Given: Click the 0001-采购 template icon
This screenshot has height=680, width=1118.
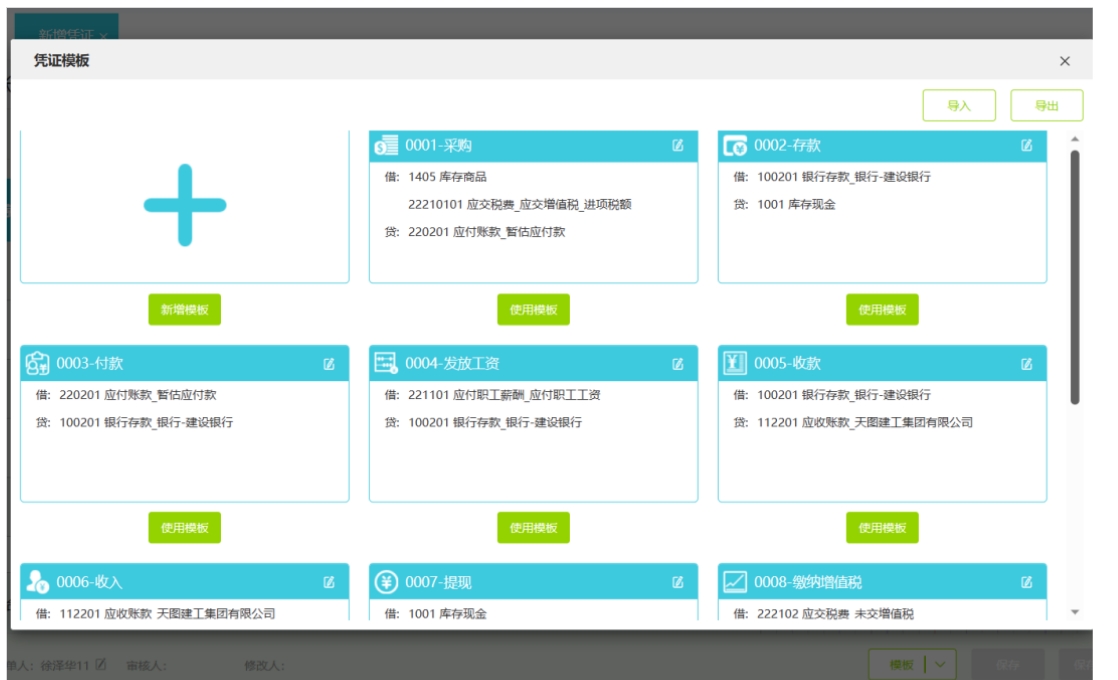Looking at the screenshot, I should [x=386, y=145].
